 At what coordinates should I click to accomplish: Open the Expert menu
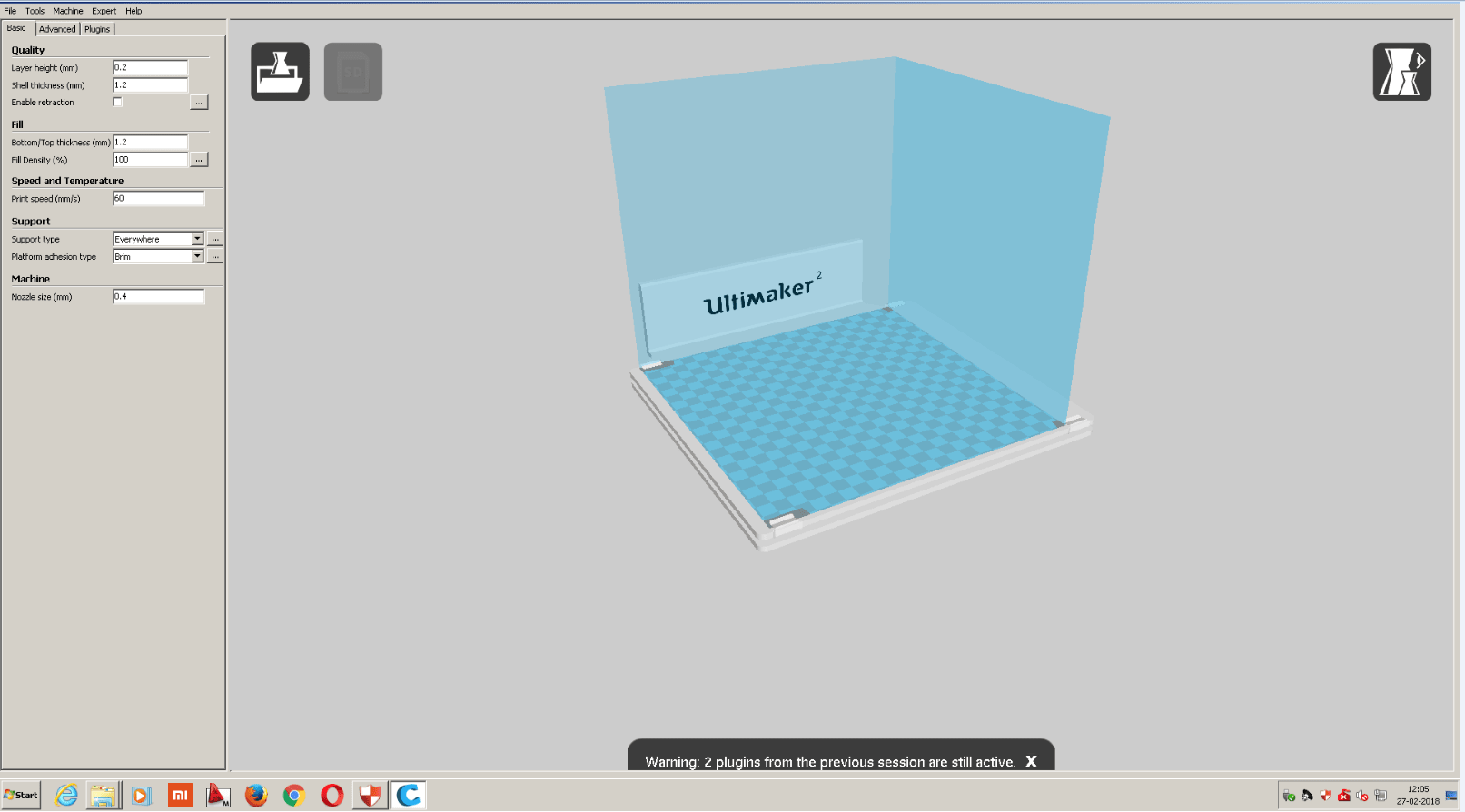[104, 11]
